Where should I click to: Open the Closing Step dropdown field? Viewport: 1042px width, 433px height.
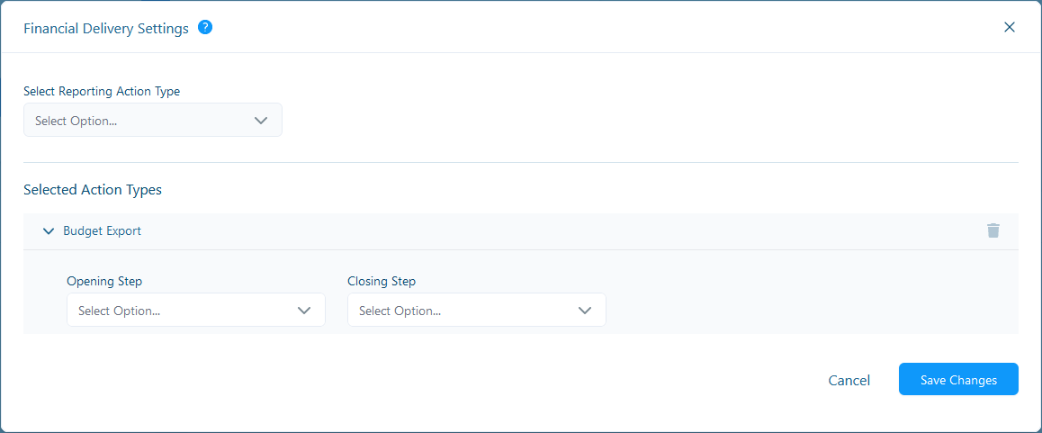point(476,310)
